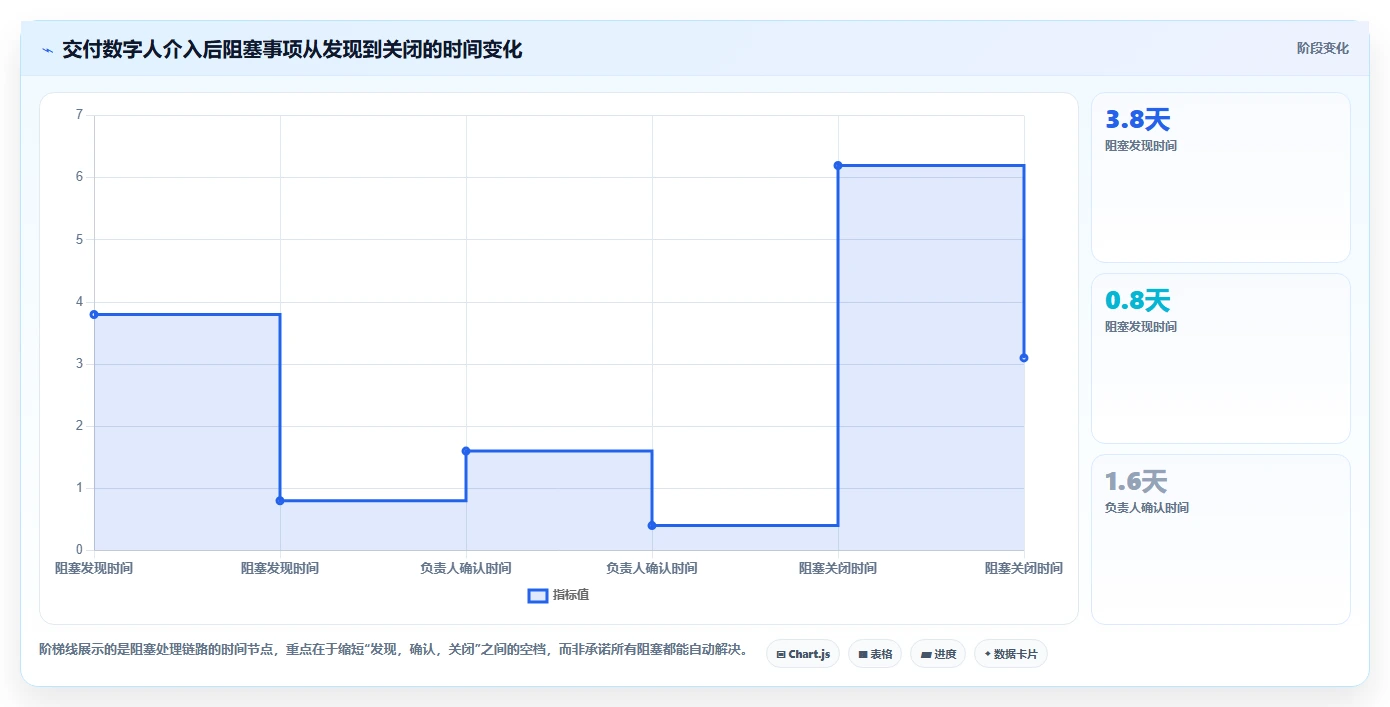Select the 表格 chip
The height and width of the screenshot is (707, 1390).
[875, 654]
